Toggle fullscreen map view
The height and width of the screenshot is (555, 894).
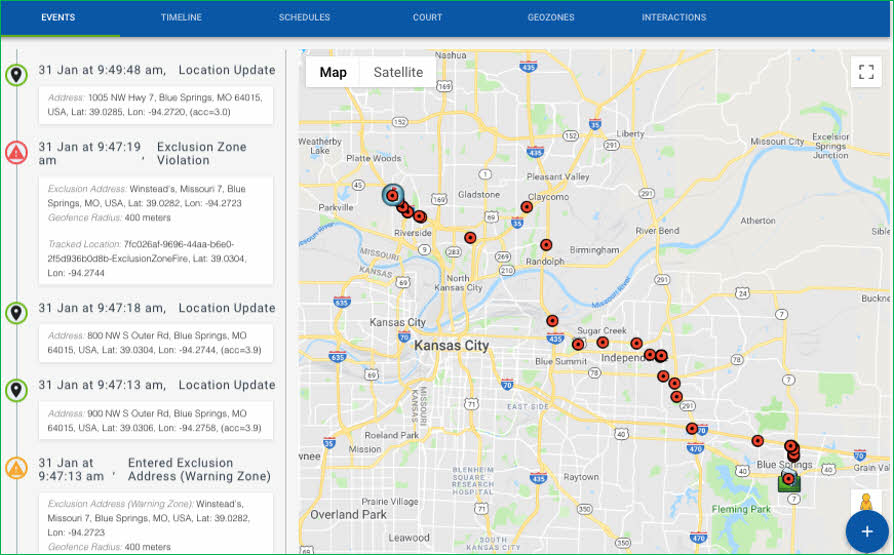tap(866, 72)
